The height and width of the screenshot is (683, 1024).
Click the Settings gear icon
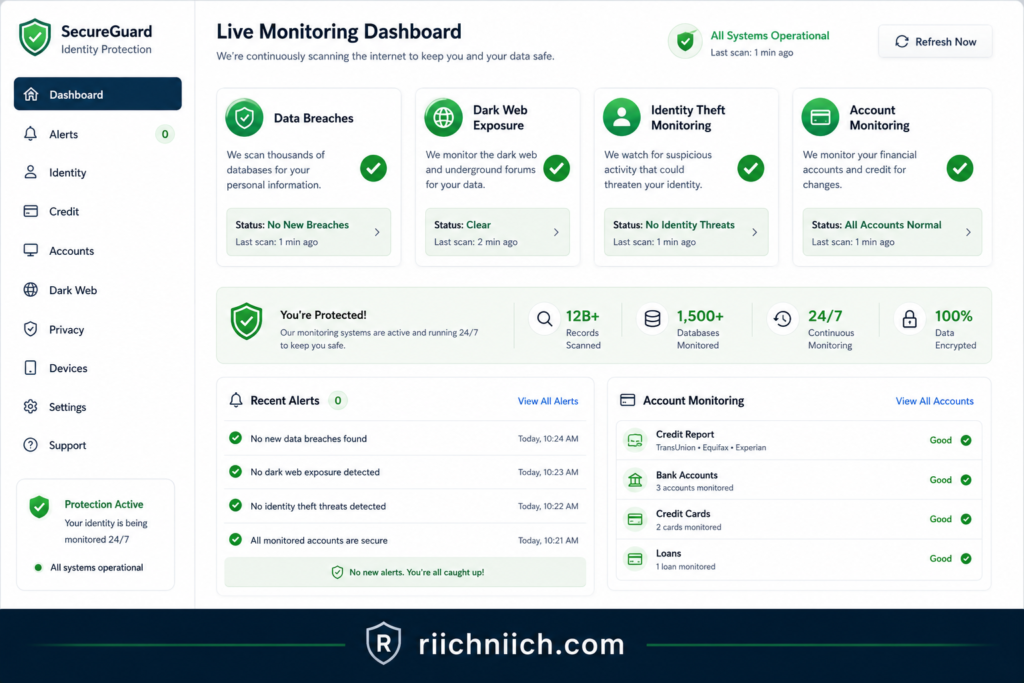tap(30, 406)
